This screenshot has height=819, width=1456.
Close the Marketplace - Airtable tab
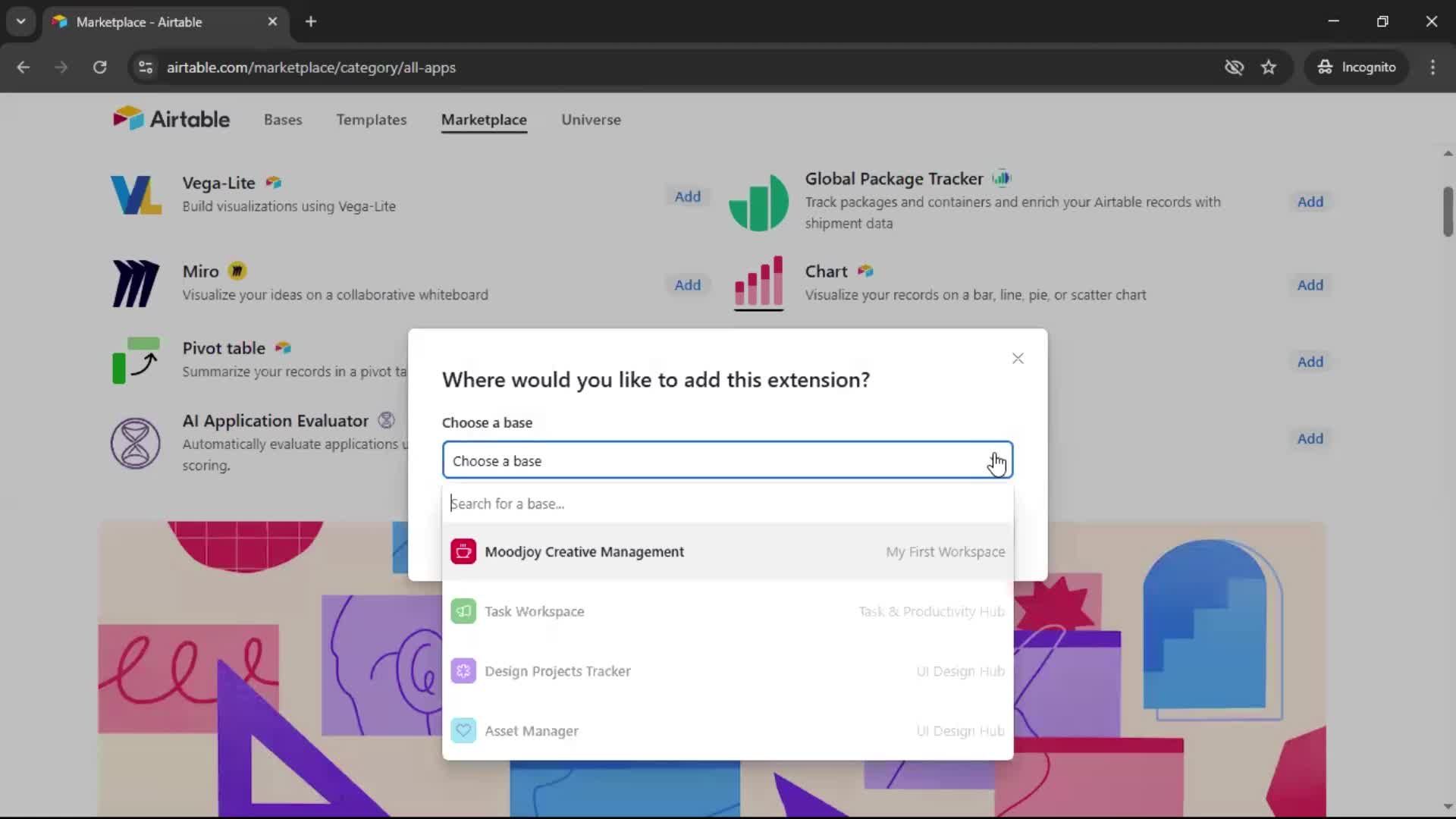point(272,22)
